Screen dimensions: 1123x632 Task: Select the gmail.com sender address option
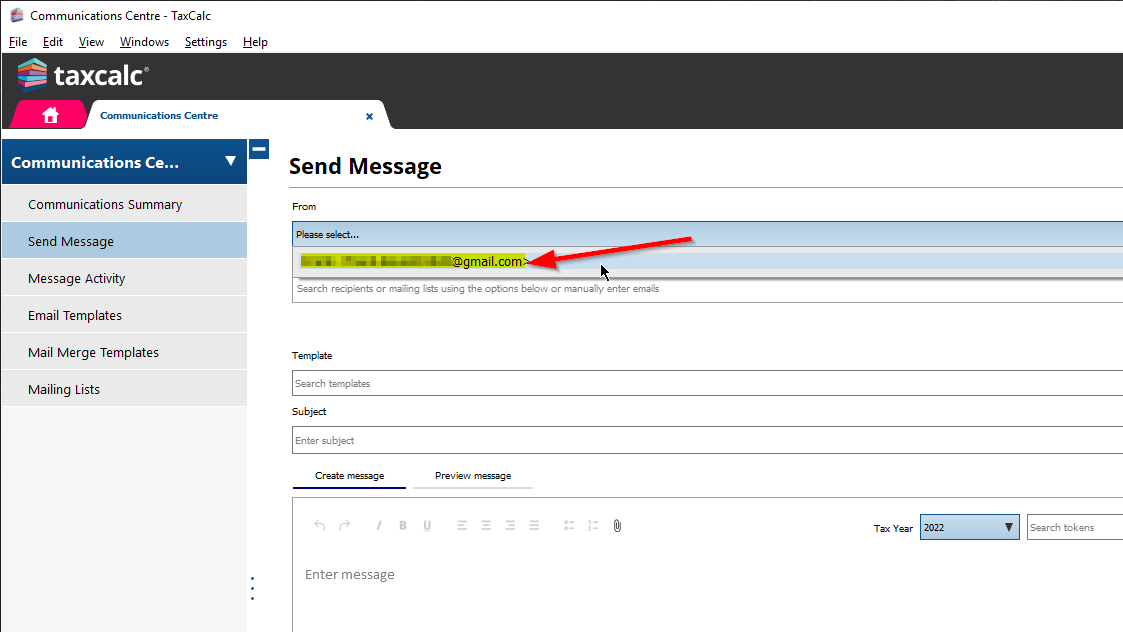point(710,262)
